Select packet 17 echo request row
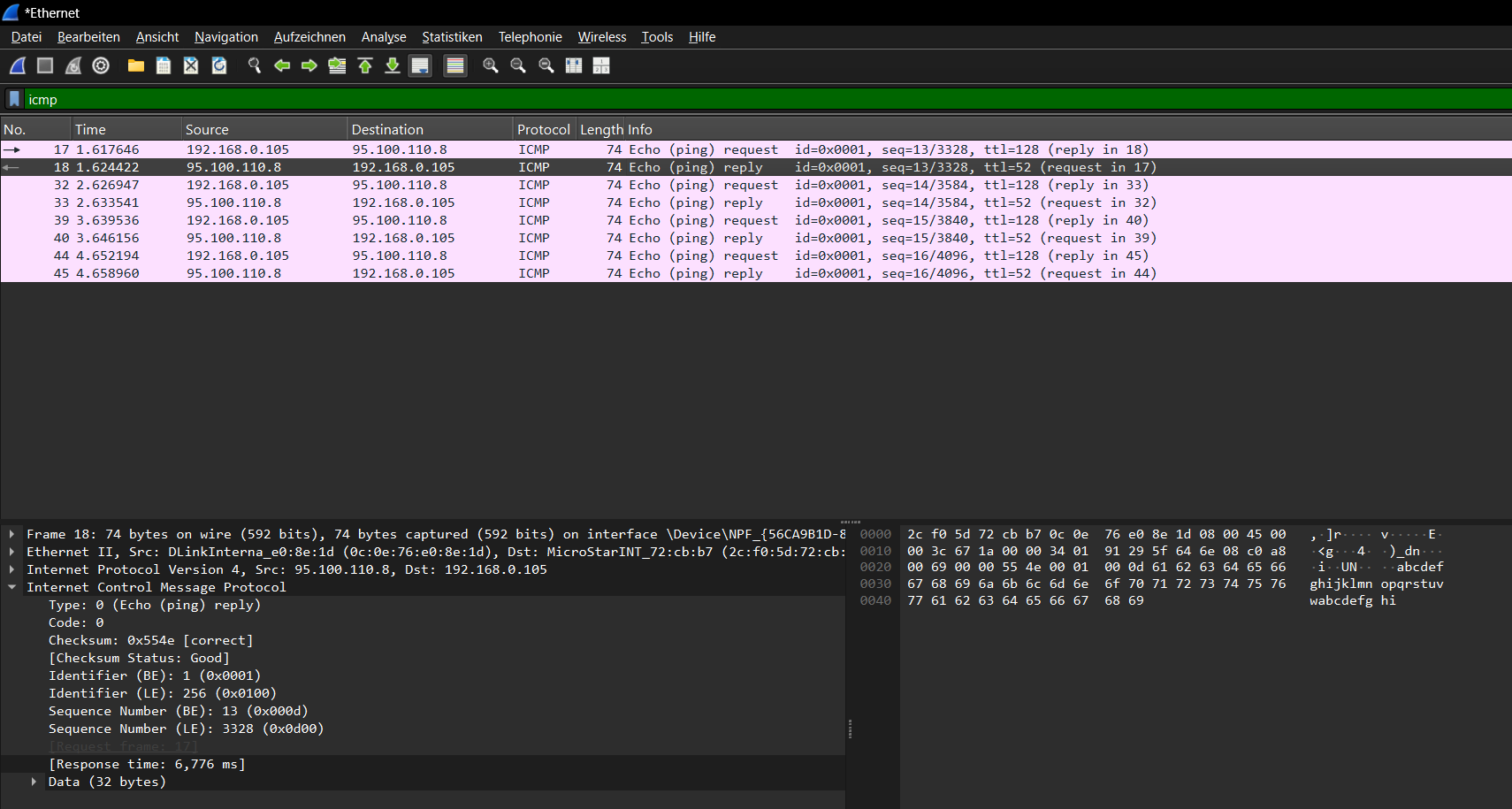This screenshot has height=809, width=1512. [756, 149]
